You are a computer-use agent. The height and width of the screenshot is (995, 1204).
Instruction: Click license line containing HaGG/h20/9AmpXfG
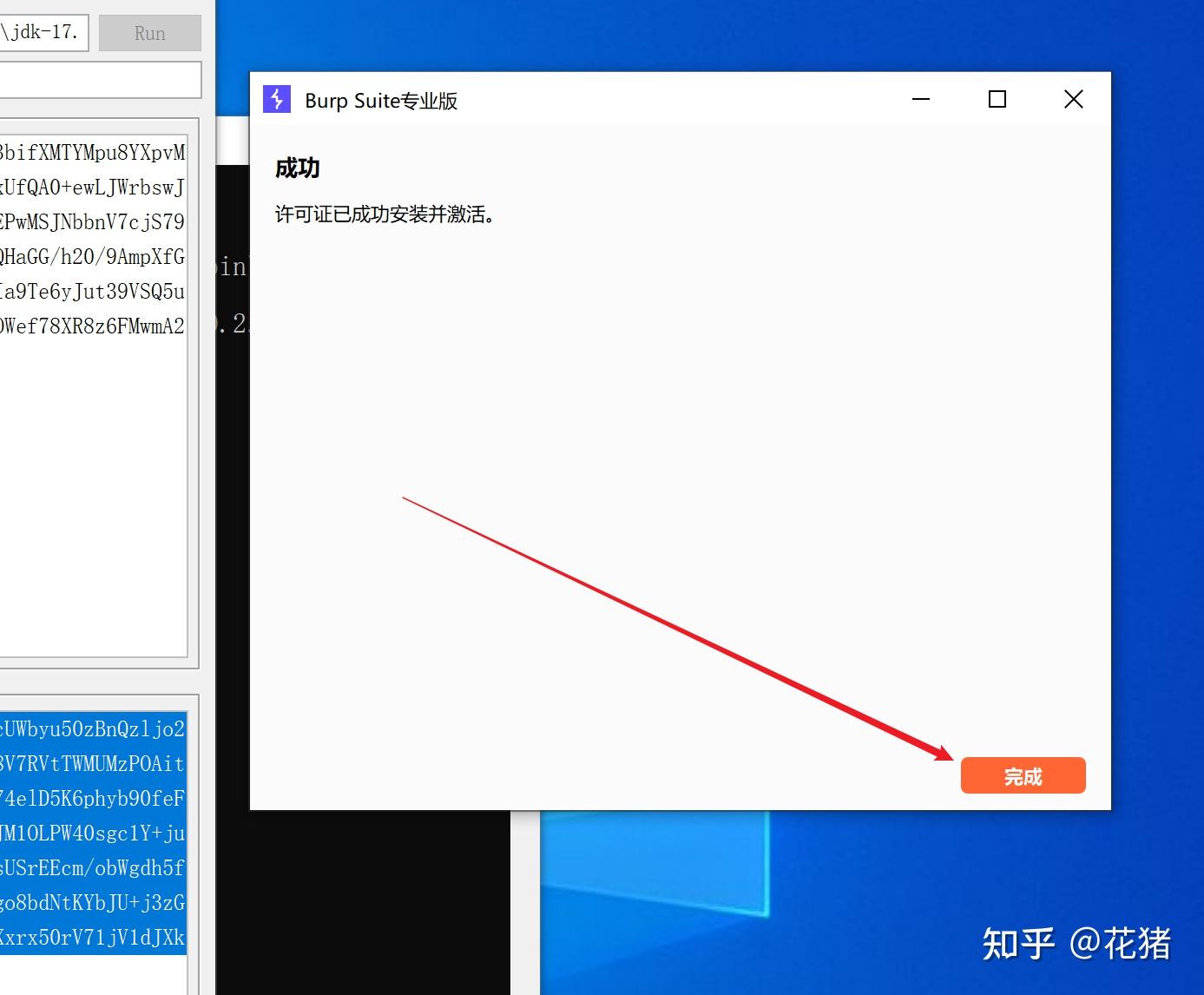[92, 257]
